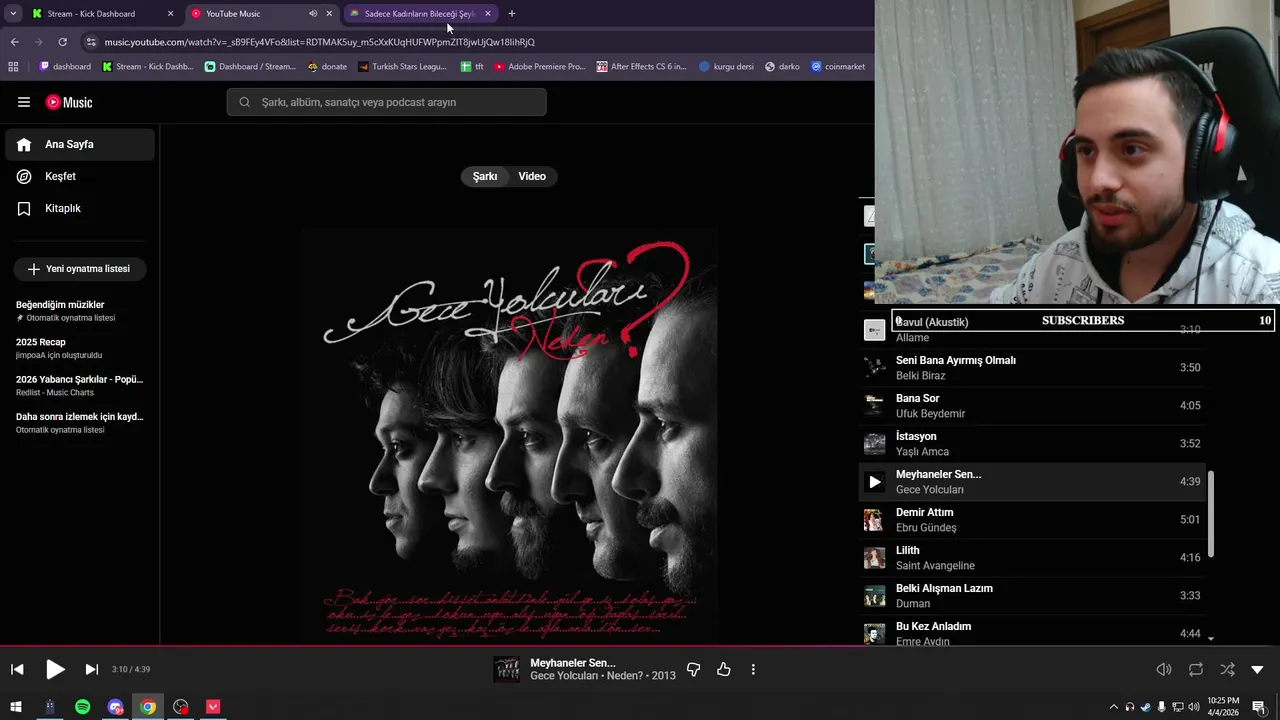Screen dimensions: 1280x720
Task: Click the play icon on the Meyhaneler Sen row
Action: (x=875, y=482)
